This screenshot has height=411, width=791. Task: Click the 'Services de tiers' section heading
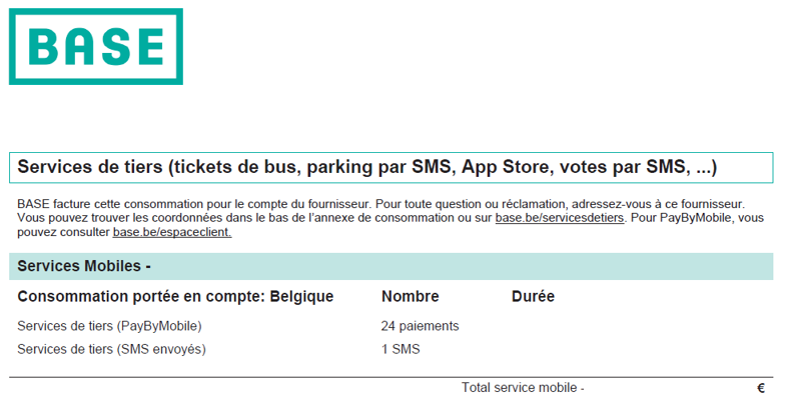[x=368, y=167]
